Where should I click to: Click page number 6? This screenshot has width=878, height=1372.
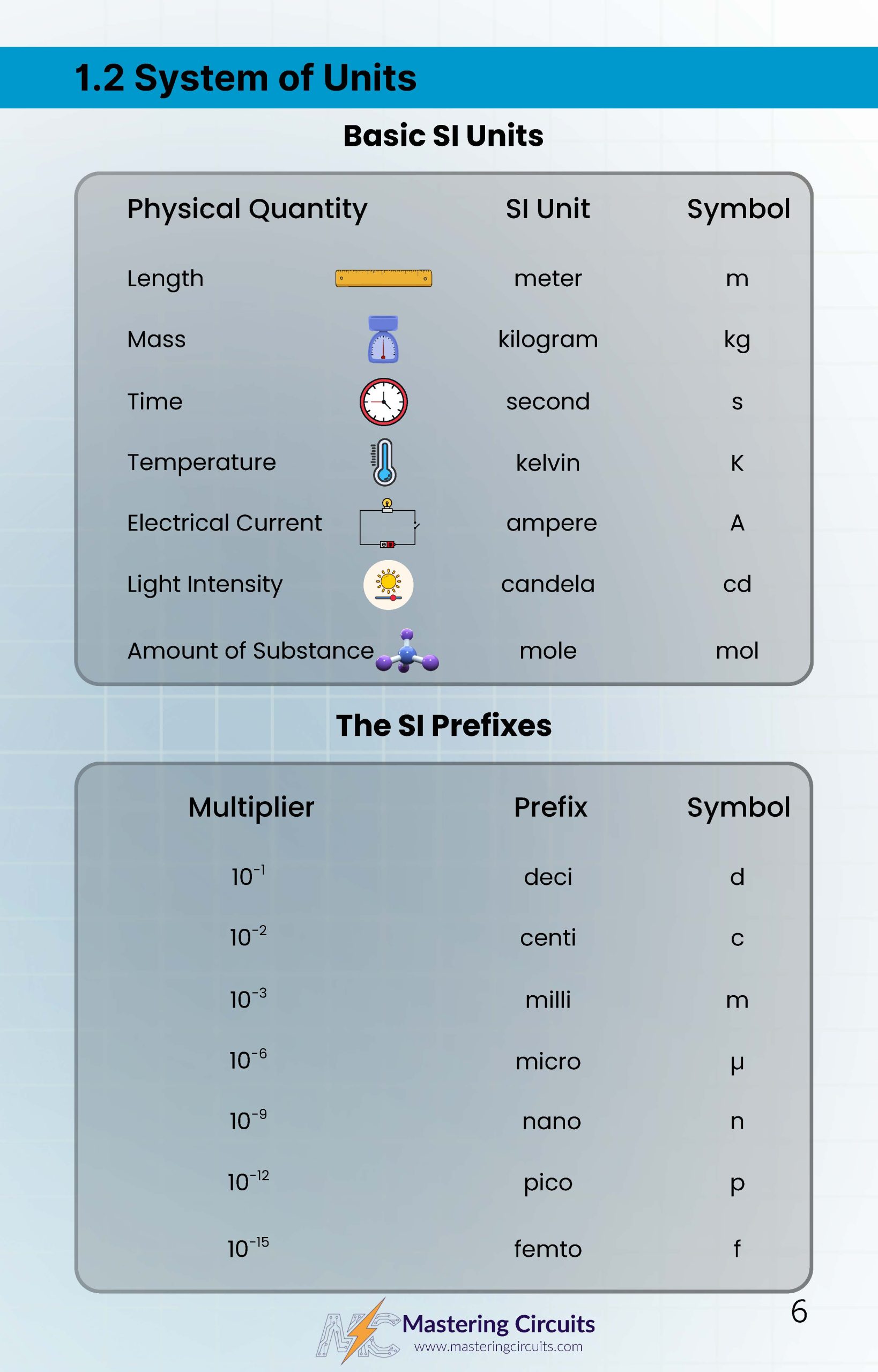point(799,1312)
